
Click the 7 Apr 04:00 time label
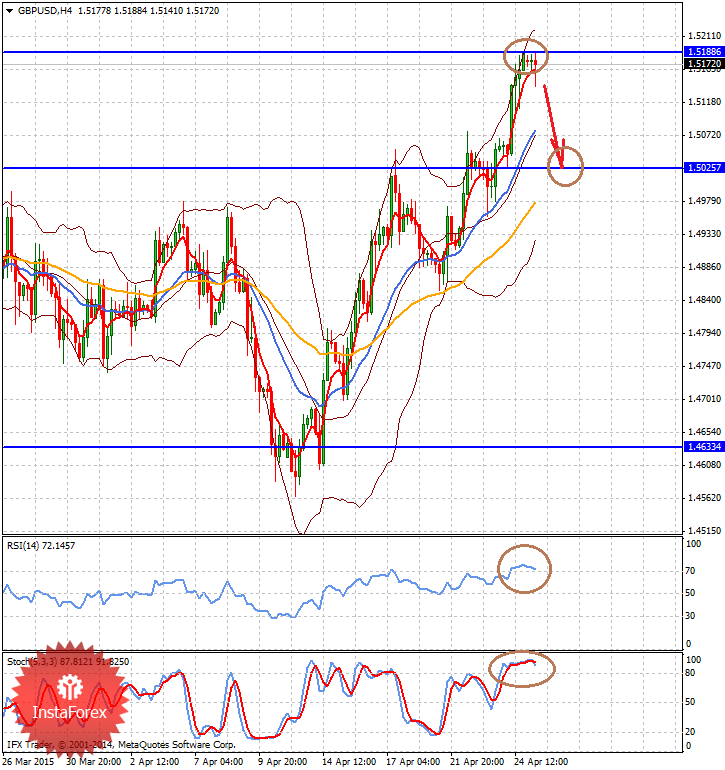219,762
